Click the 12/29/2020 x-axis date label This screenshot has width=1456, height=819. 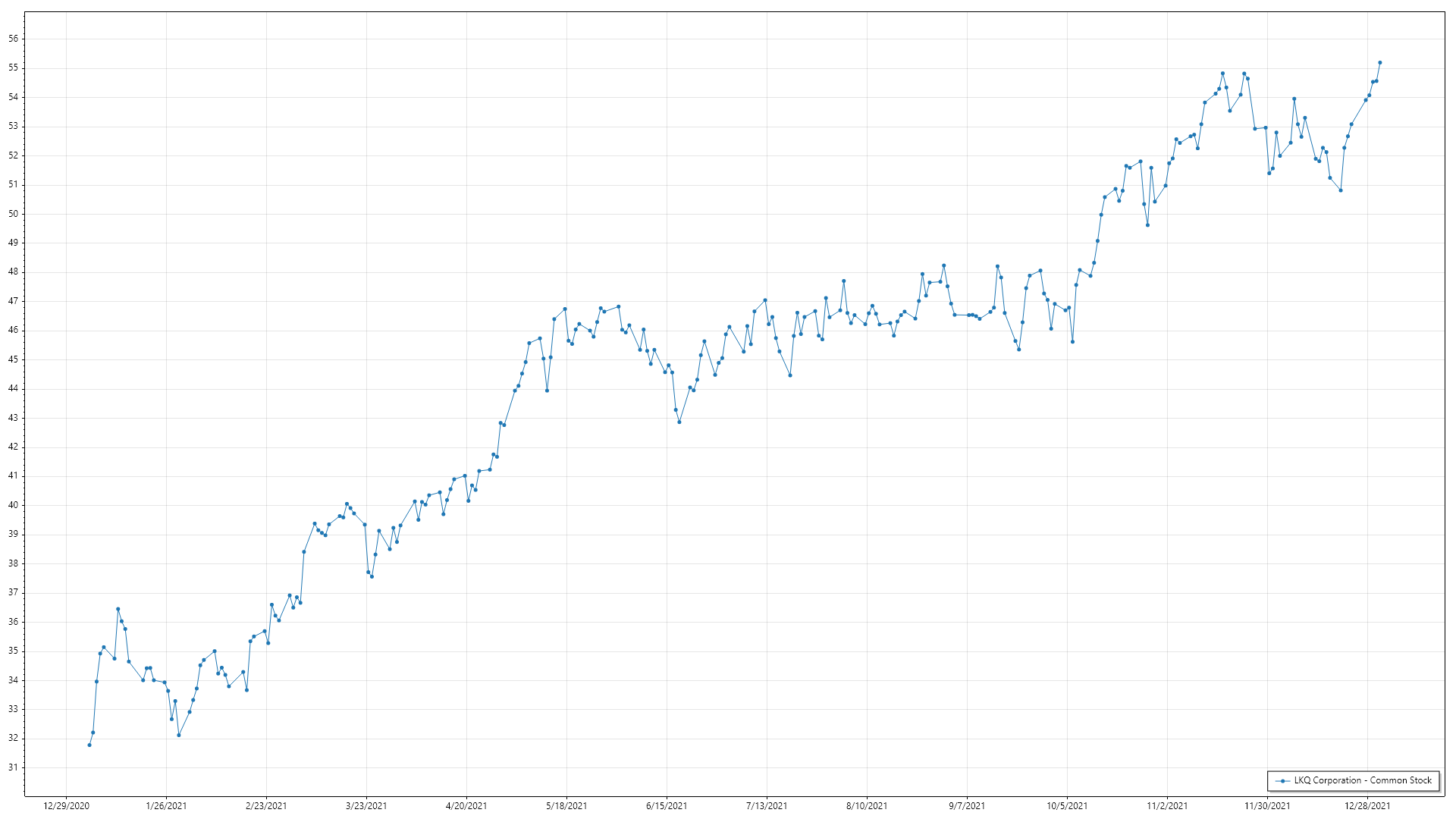(66, 806)
